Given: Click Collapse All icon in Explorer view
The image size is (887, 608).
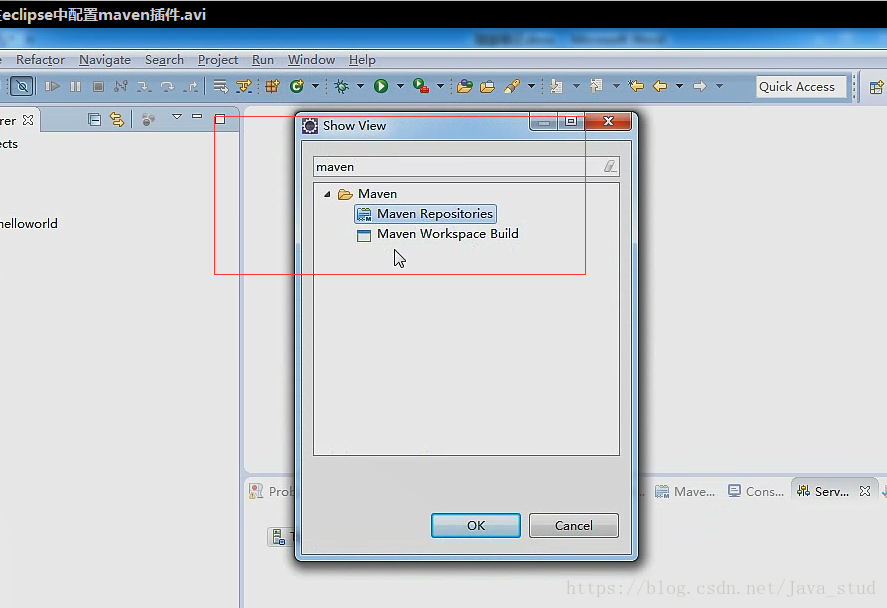Looking at the screenshot, I should [x=94, y=119].
